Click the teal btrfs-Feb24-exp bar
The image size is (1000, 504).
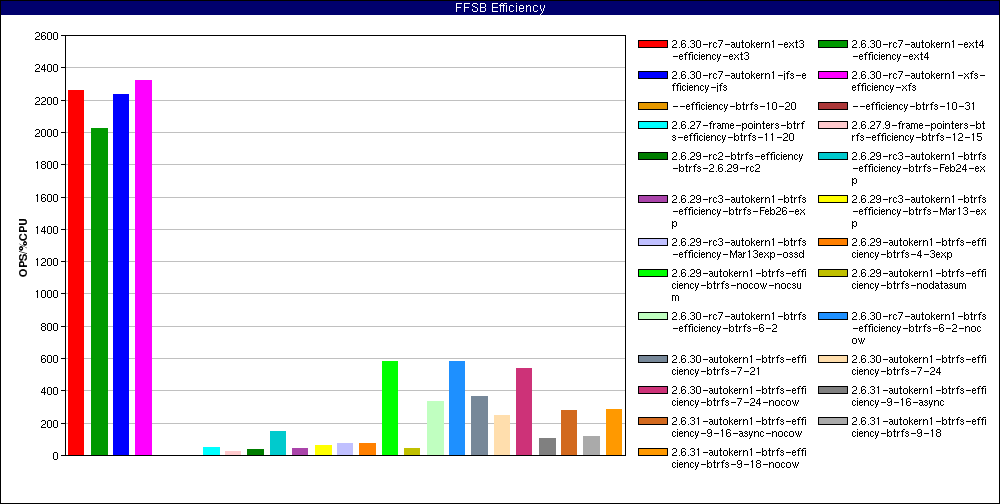point(278,443)
